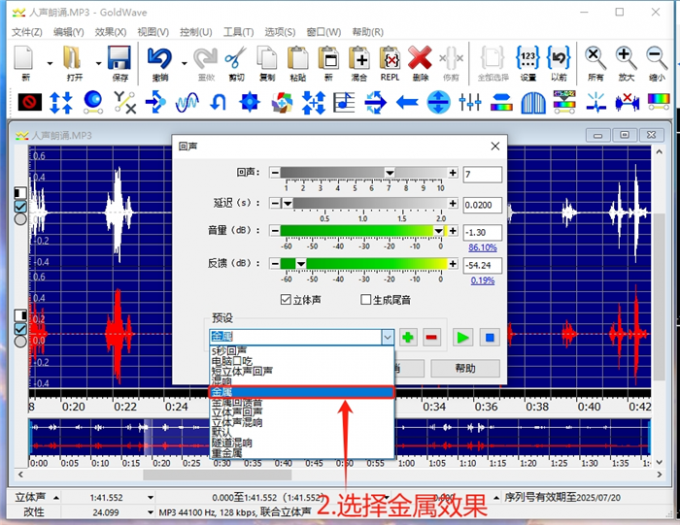Click the 帮助 button in echo dialog
Viewport: 680px width, 525px height.
tap(465, 368)
